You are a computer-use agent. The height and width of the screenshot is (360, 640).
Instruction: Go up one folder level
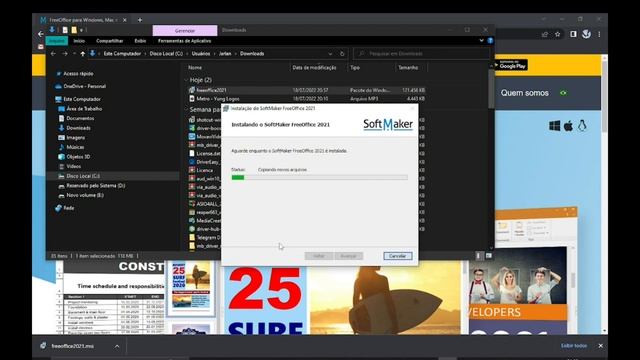click(x=83, y=53)
